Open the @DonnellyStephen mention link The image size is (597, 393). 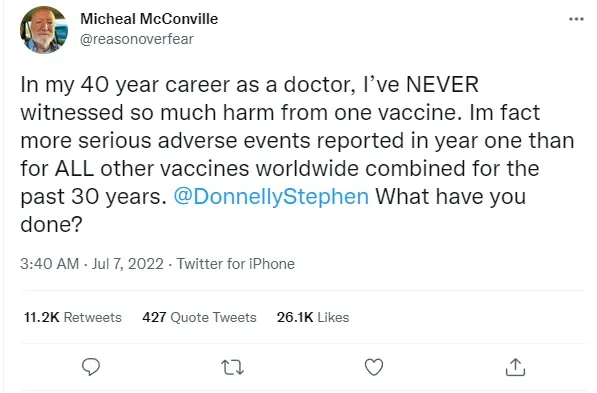[x=271, y=196]
